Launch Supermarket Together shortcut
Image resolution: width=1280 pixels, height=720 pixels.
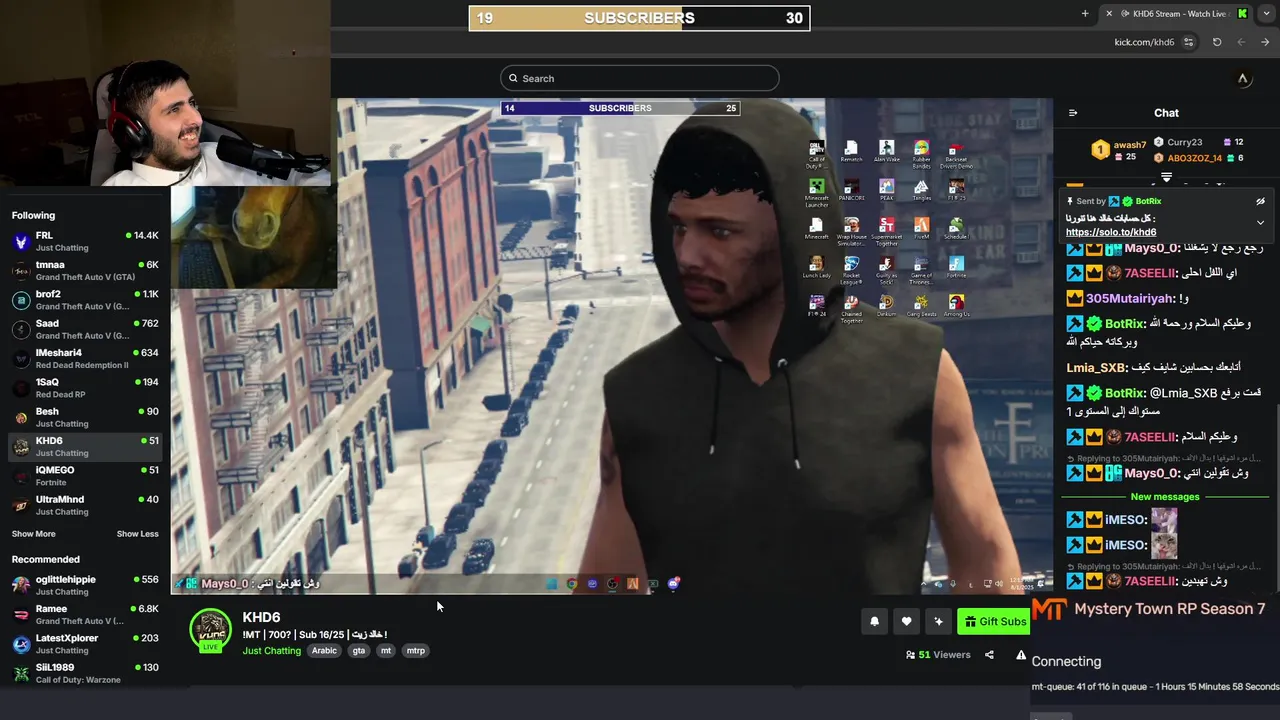pos(886,230)
